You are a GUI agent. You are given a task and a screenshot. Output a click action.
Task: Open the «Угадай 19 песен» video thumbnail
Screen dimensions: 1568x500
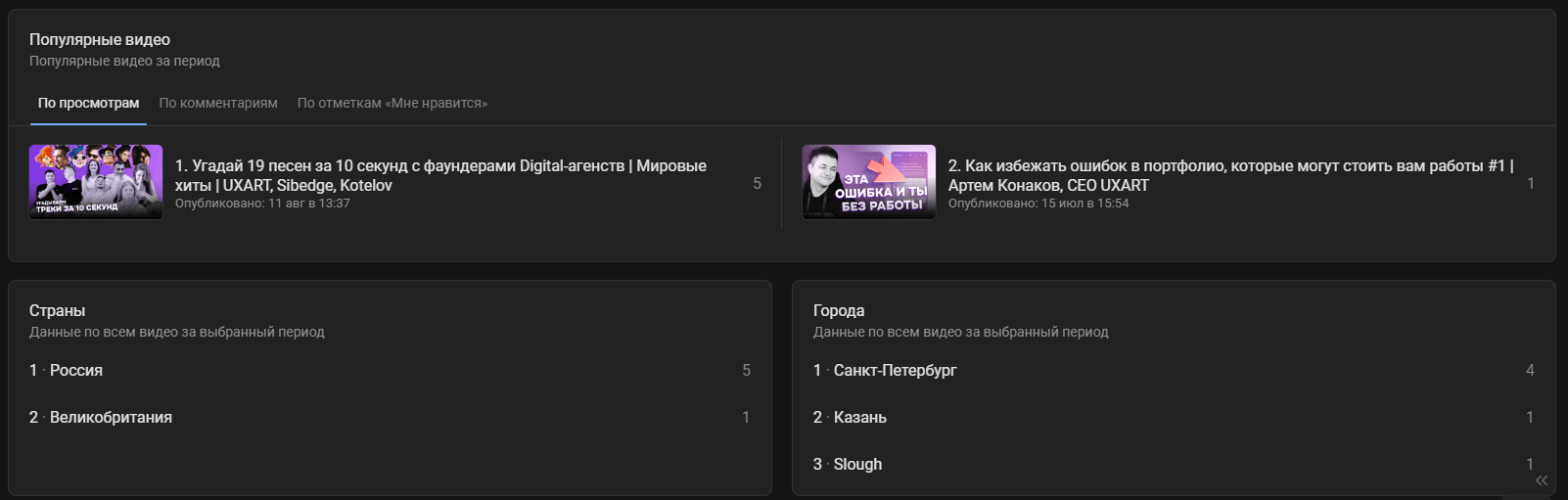click(x=96, y=182)
